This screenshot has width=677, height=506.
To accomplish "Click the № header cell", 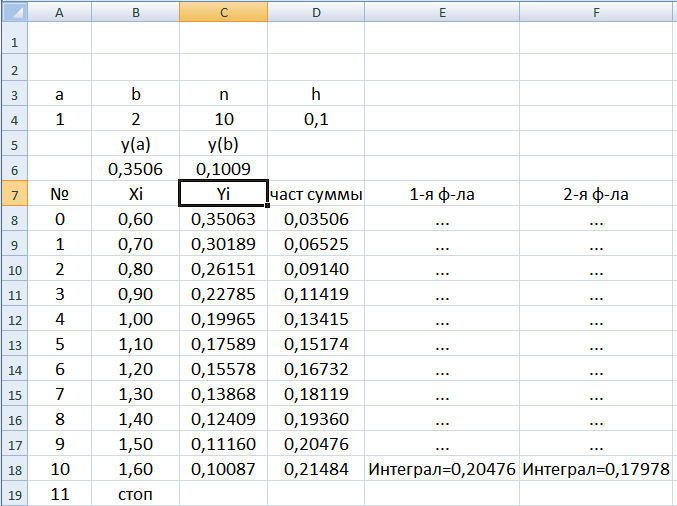I will click(60, 194).
